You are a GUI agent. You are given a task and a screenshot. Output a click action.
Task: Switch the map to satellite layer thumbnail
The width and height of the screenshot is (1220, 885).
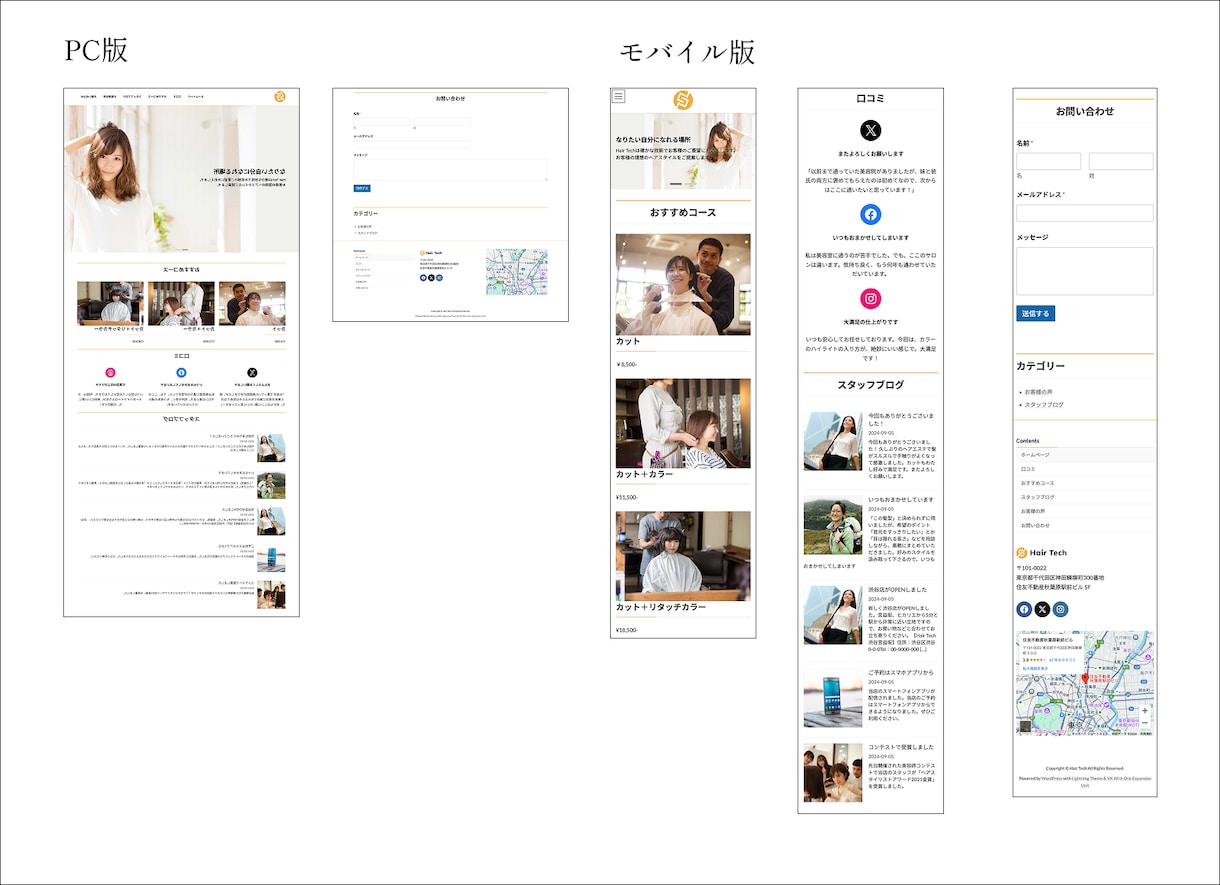1025,726
